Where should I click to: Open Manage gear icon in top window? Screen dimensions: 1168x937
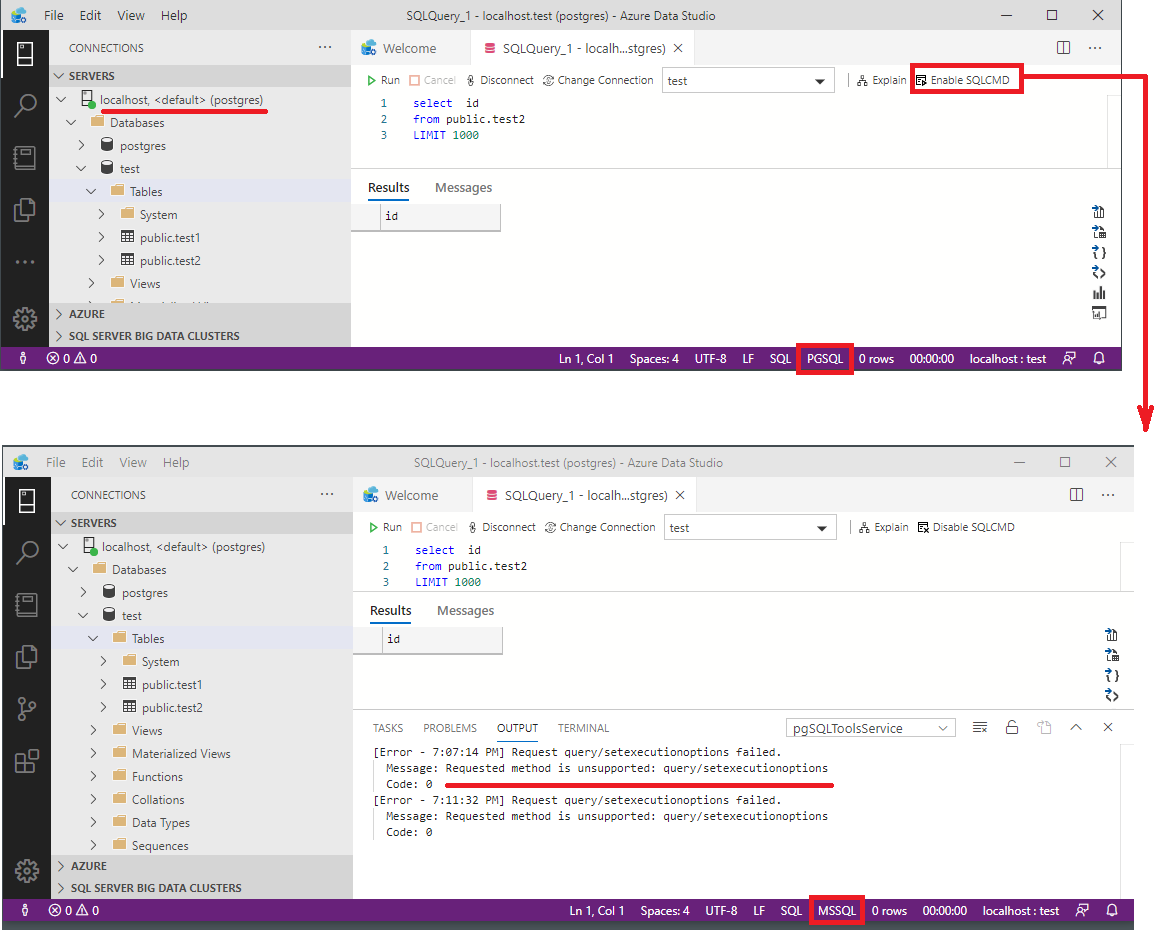pyautogui.click(x=25, y=319)
